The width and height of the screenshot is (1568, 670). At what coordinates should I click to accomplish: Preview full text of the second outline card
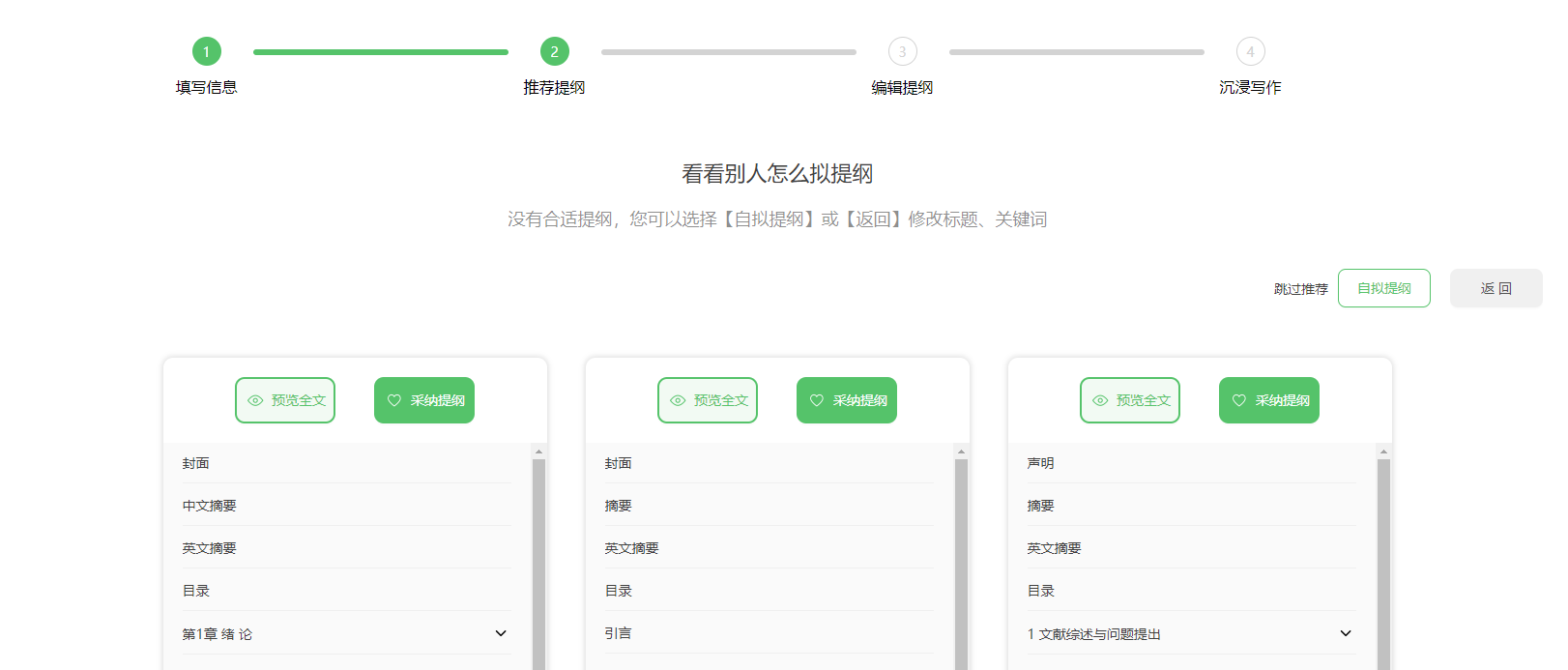click(x=708, y=400)
